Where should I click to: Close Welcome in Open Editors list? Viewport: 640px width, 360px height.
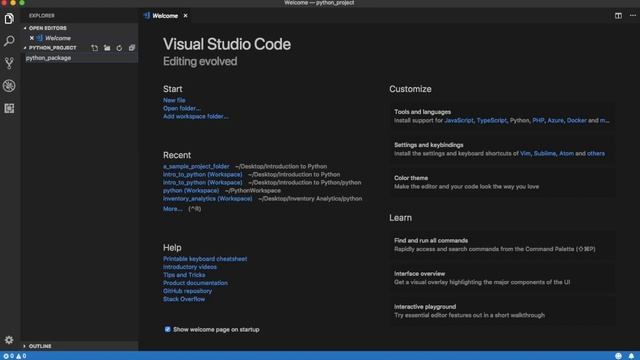tap(31, 38)
